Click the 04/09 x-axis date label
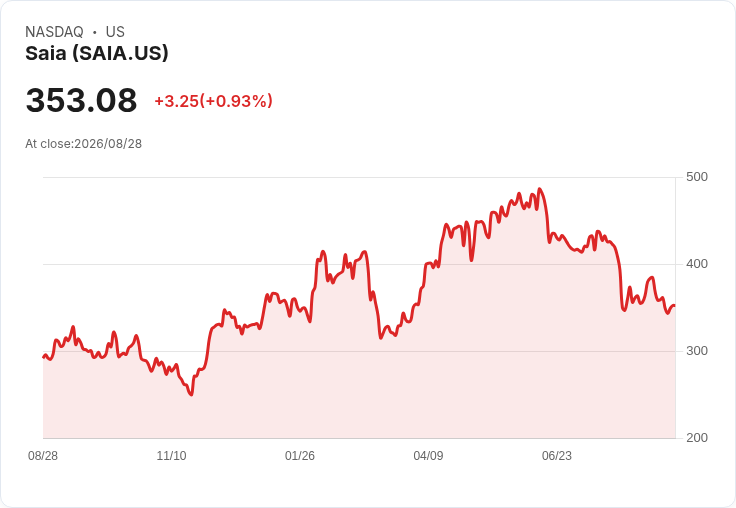 [x=428, y=455]
